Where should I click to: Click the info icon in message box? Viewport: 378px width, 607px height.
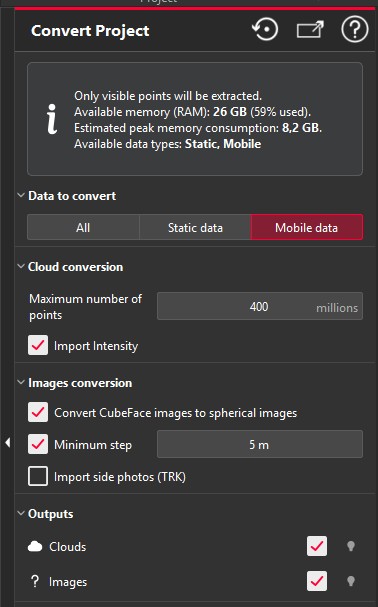pyautogui.click(x=52, y=119)
